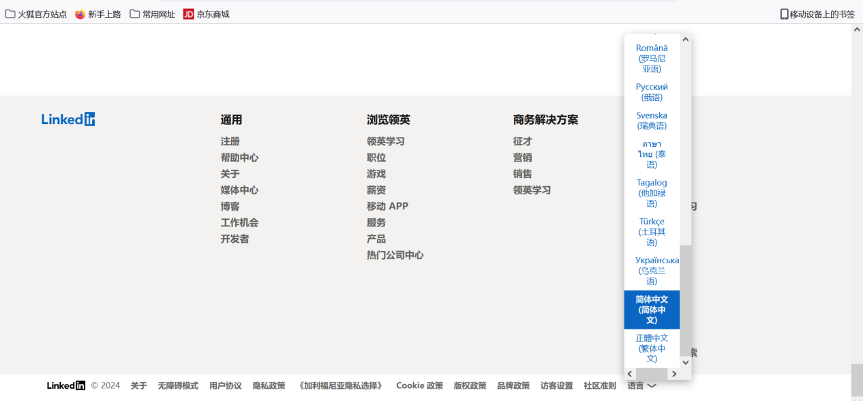The width and height of the screenshot is (864, 402).
Task: Toggle the 语言 language dropdown
Action: tap(641, 385)
